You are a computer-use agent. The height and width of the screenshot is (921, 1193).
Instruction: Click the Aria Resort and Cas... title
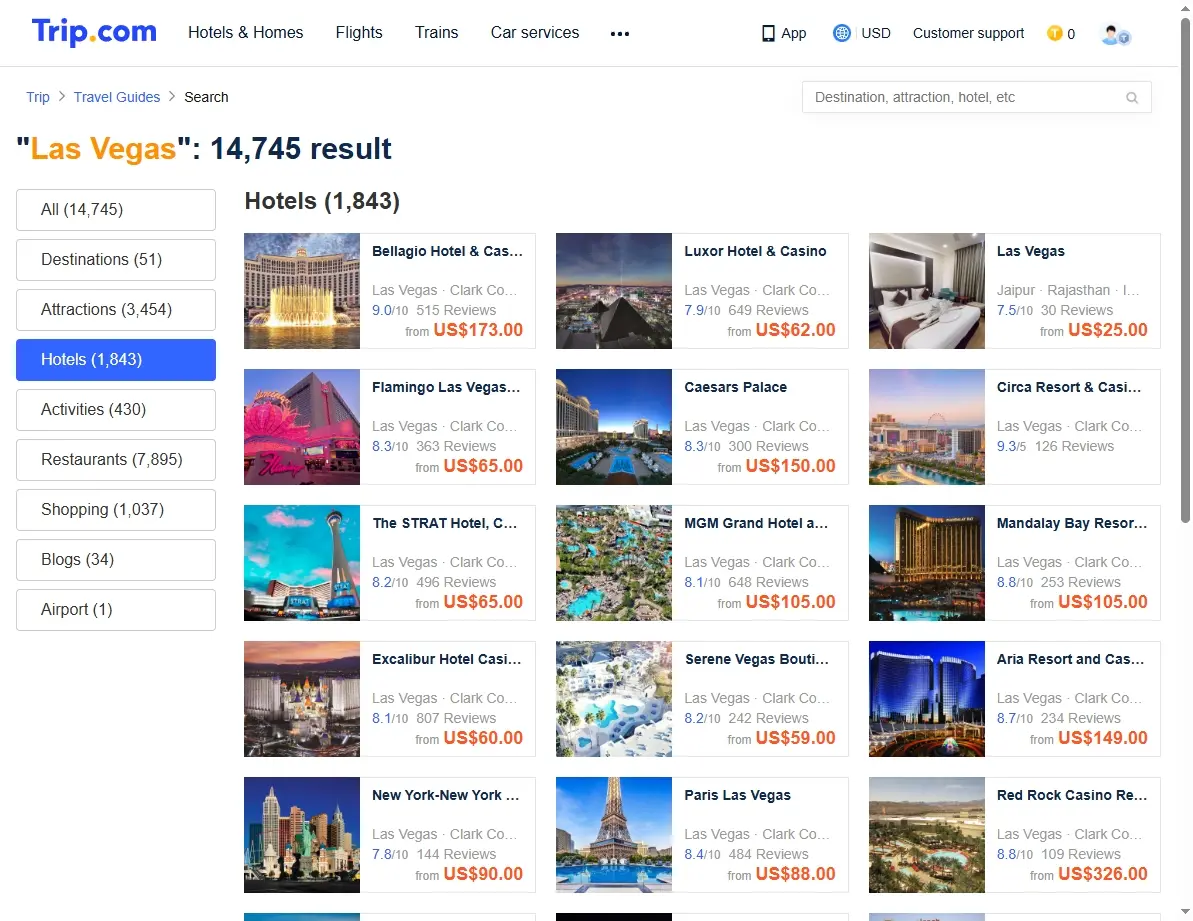pyautogui.click(x=1071, y=659)
